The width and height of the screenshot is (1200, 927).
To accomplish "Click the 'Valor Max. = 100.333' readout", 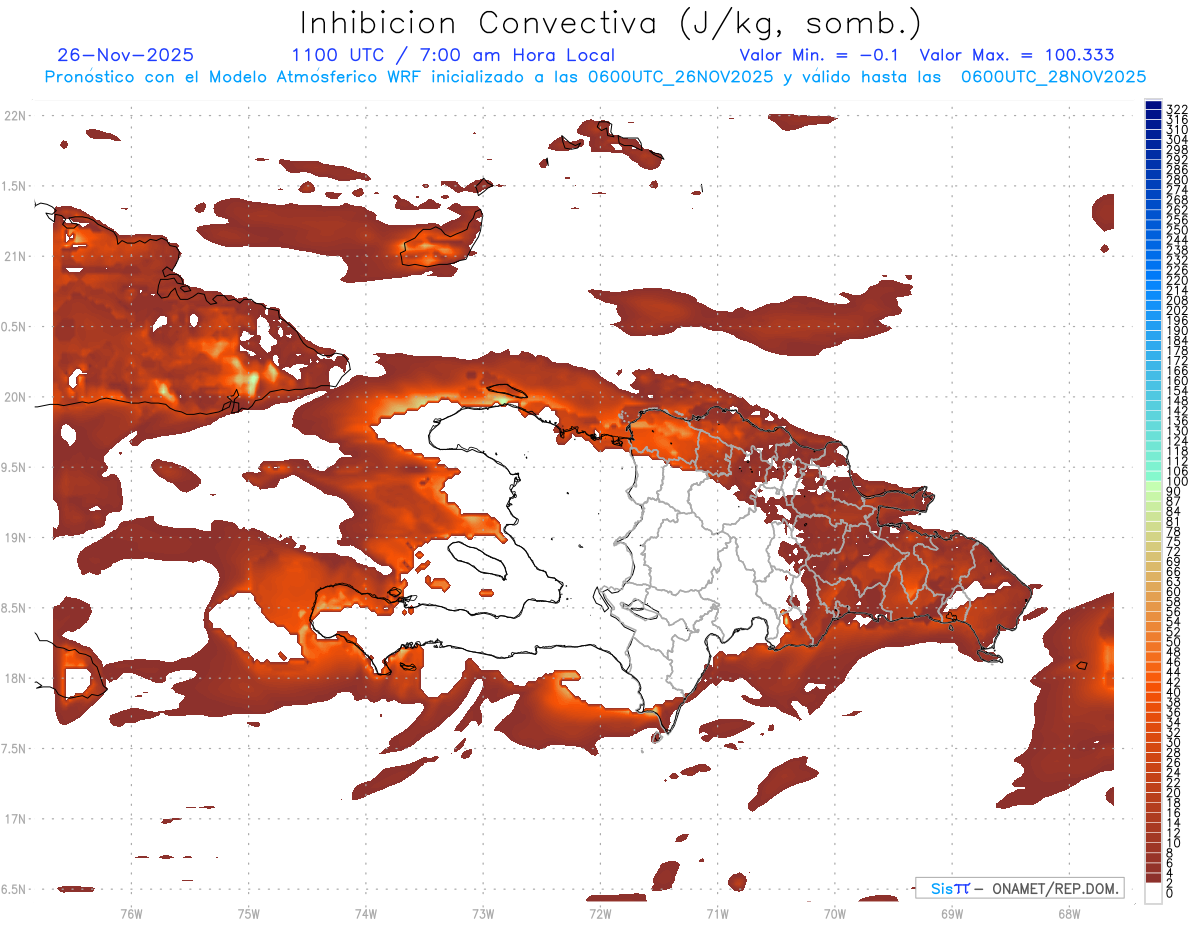I will point(1017,56).
